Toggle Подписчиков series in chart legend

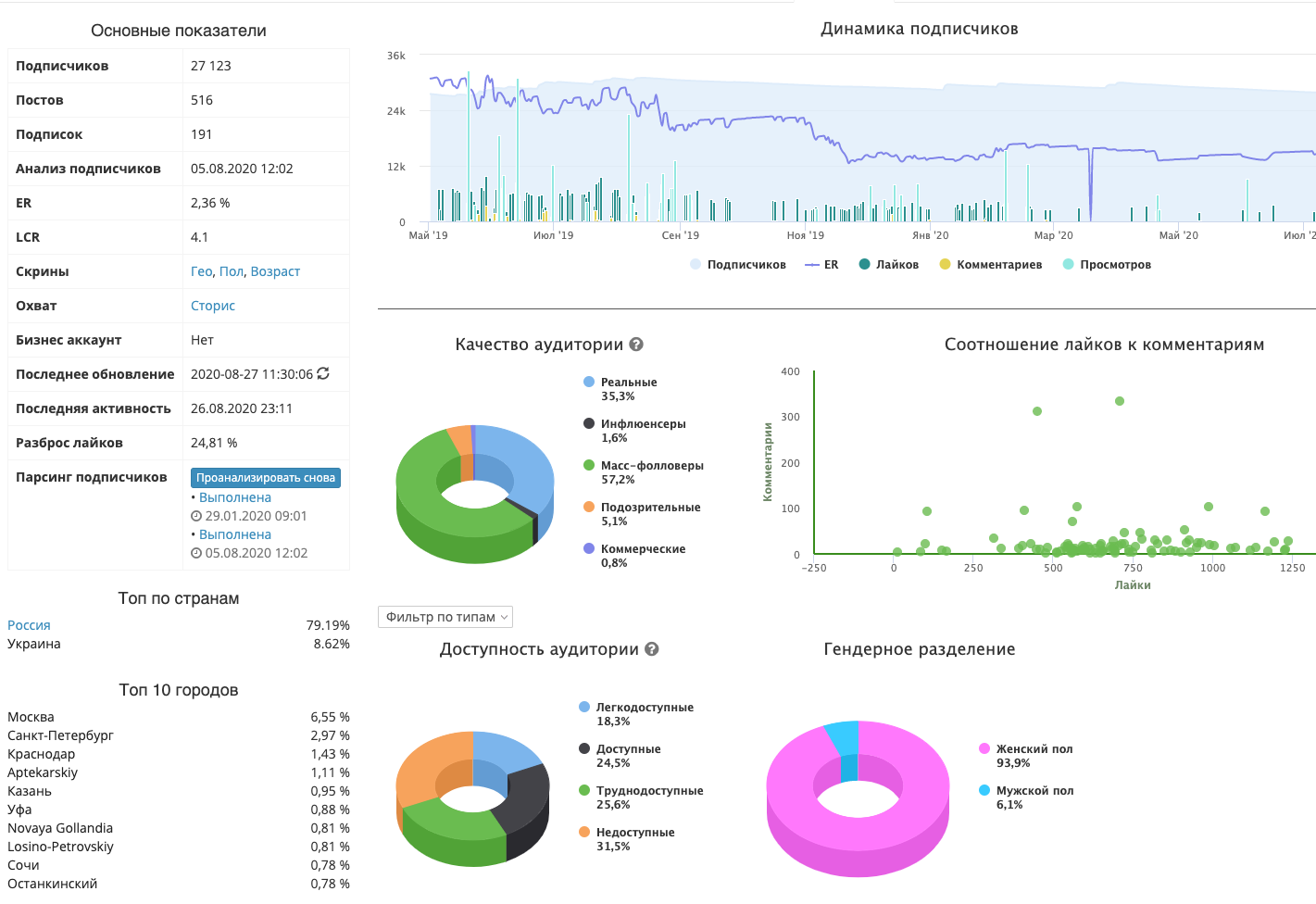tap(738, 265)
